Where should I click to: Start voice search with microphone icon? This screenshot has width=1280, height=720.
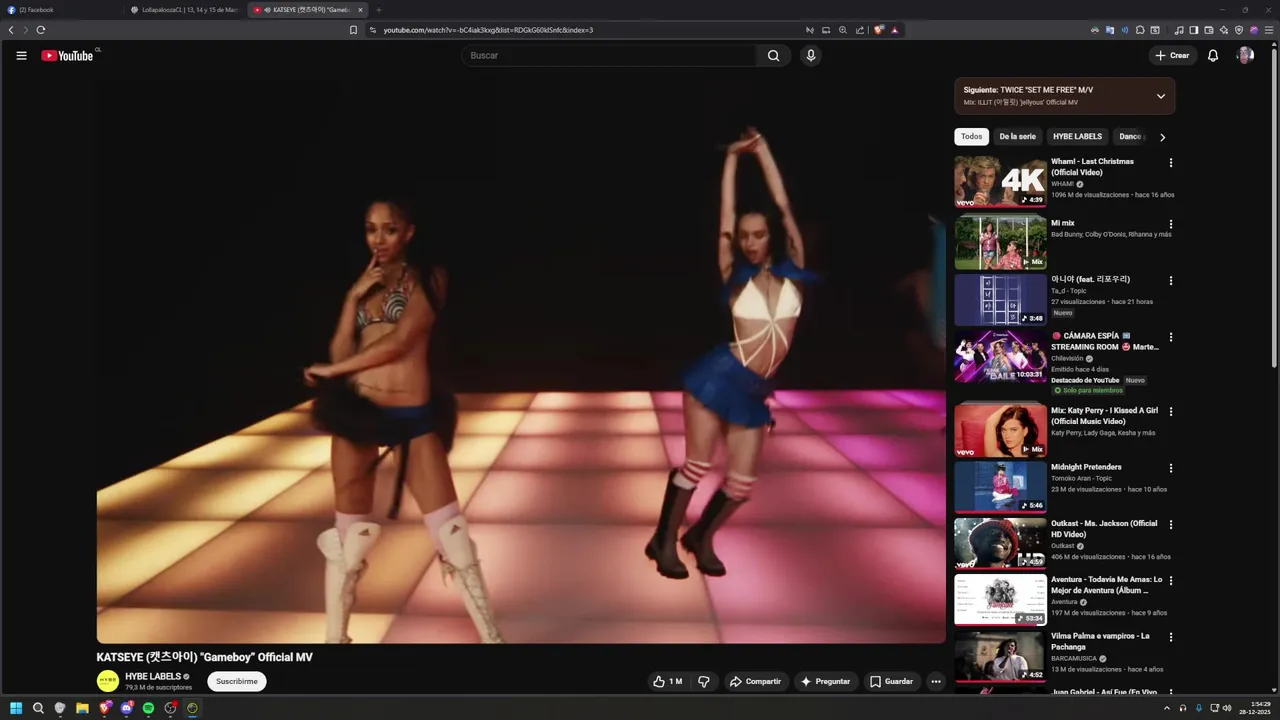click(811, 56)
